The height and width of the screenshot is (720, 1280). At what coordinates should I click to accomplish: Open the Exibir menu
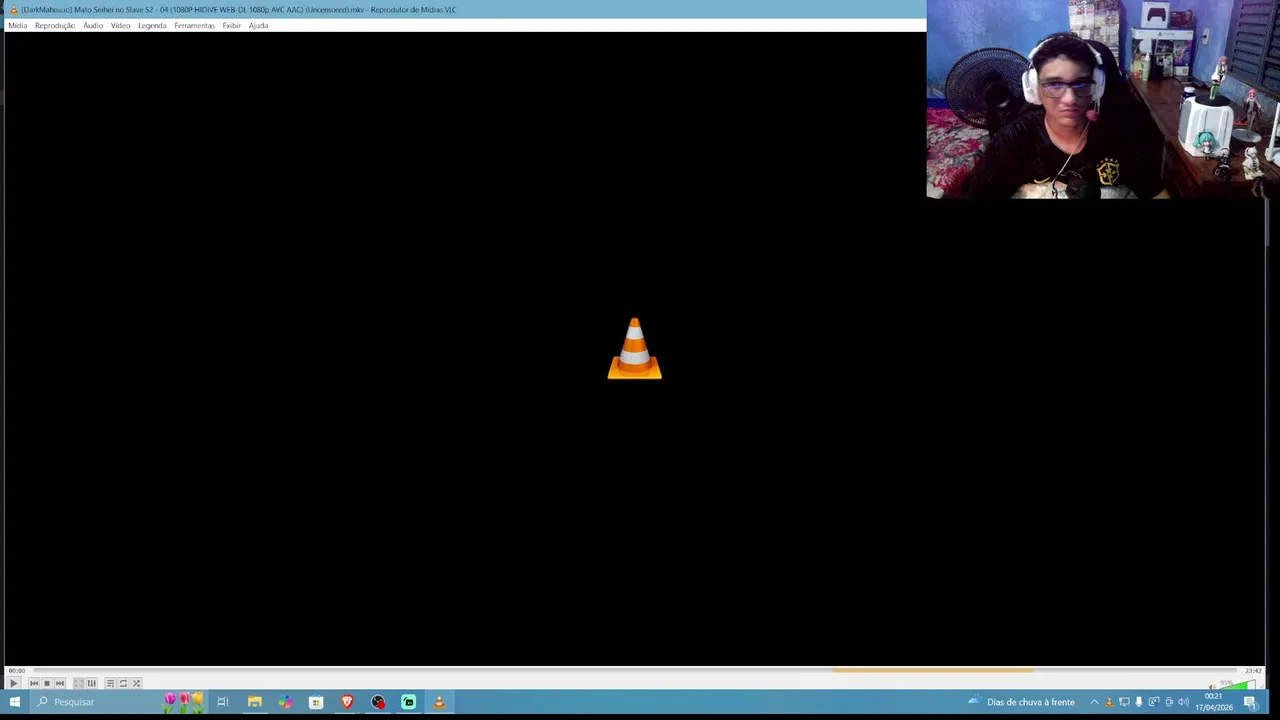click(231, 25)
